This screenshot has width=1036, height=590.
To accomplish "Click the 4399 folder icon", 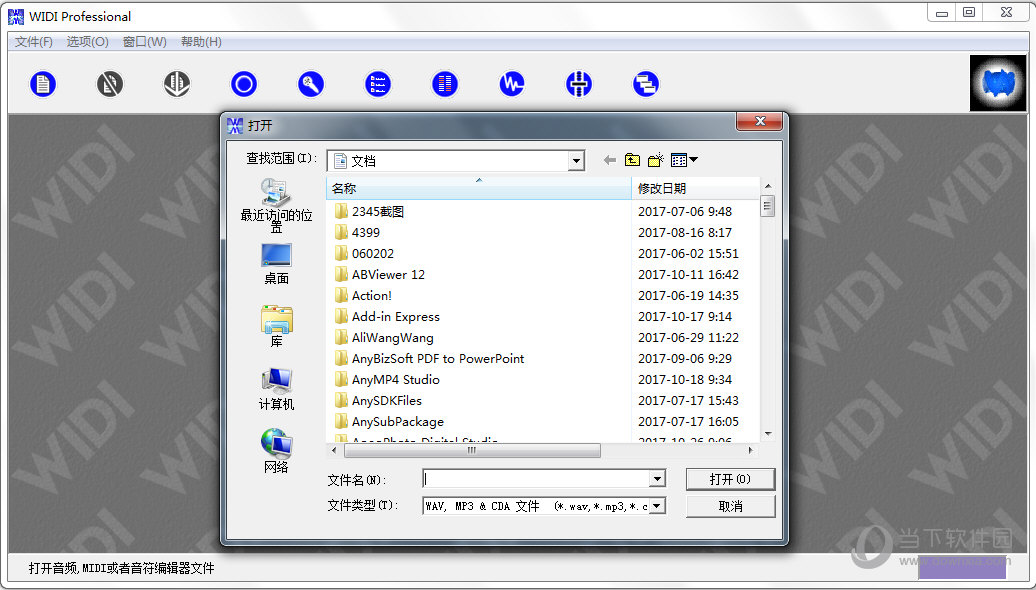I will (x=341, y=233).
